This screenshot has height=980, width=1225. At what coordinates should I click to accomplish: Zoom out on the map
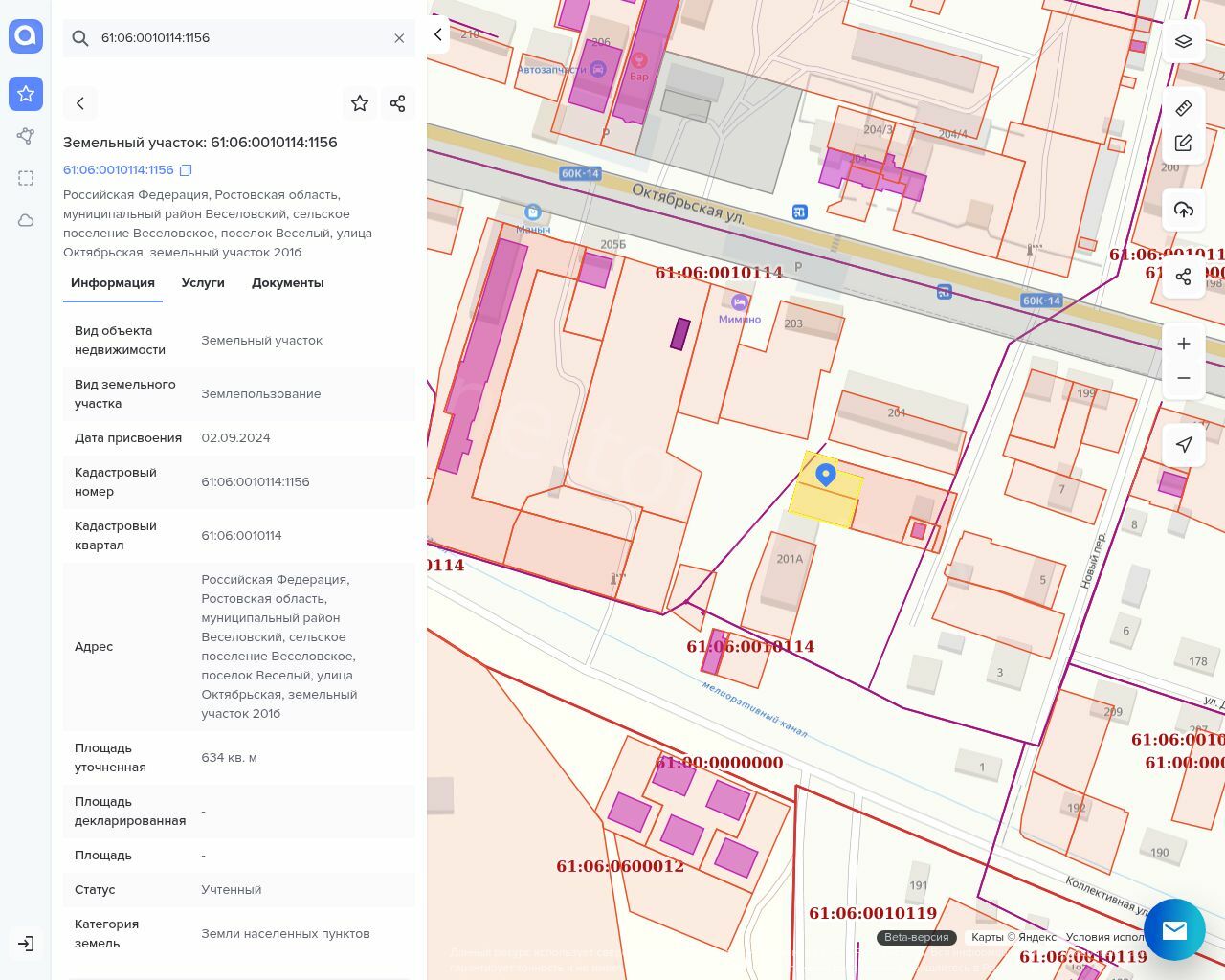tap(1184, 378)
